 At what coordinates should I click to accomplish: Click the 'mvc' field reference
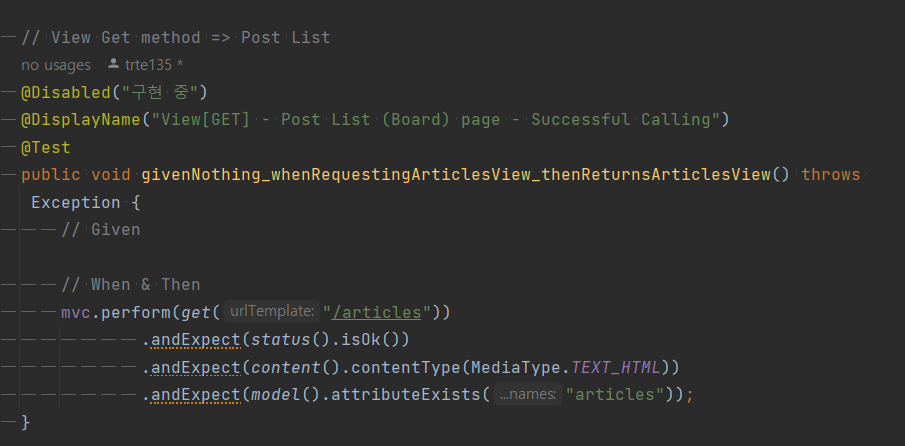coord(76,312)
